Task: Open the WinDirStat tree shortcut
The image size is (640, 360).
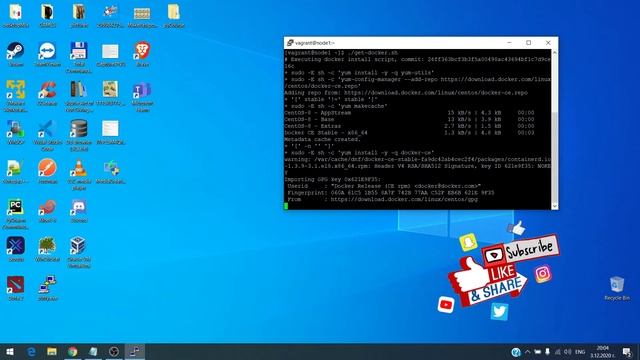Action: click(x=47, y=249)
